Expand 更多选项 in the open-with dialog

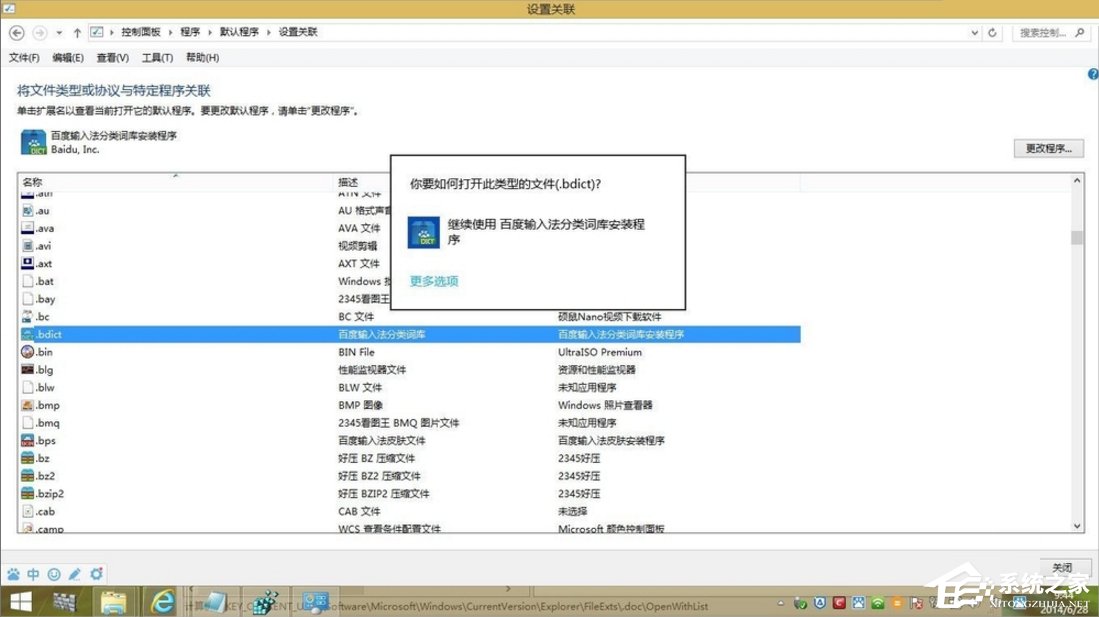click(x=433, y=281)
